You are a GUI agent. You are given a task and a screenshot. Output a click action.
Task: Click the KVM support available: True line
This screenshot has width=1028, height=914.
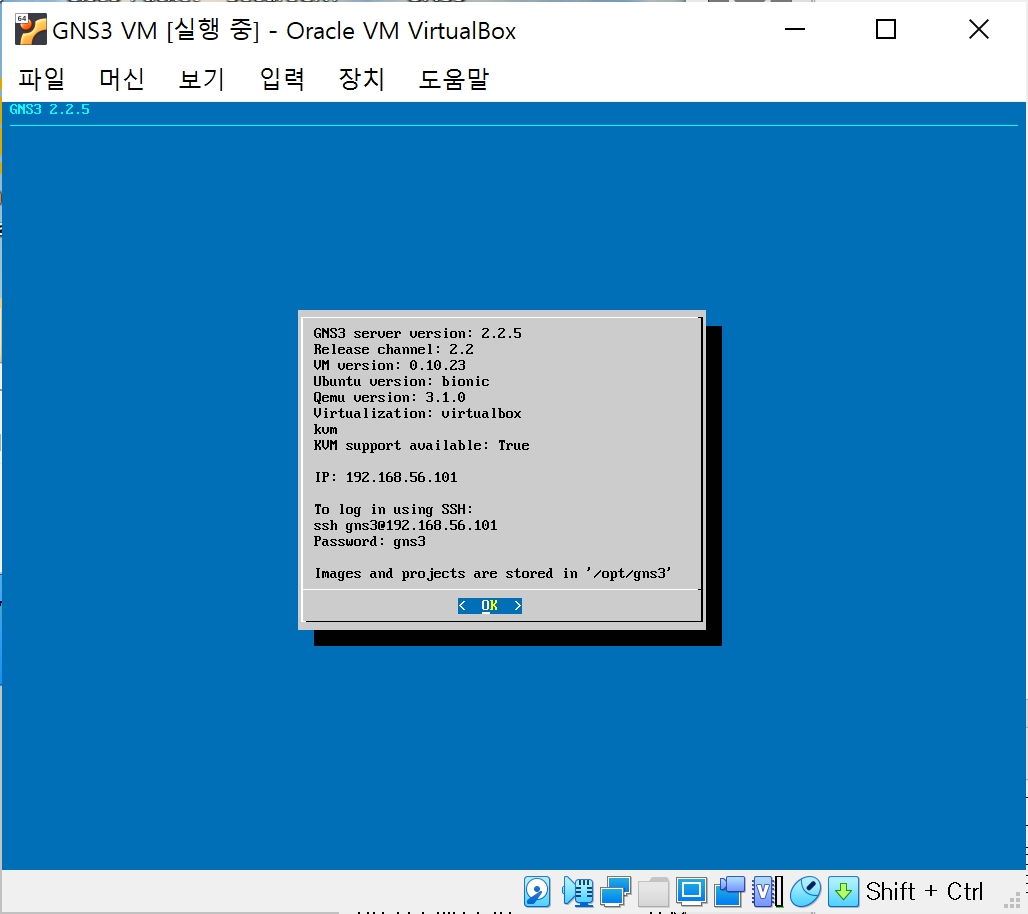[x=422, y=445]
